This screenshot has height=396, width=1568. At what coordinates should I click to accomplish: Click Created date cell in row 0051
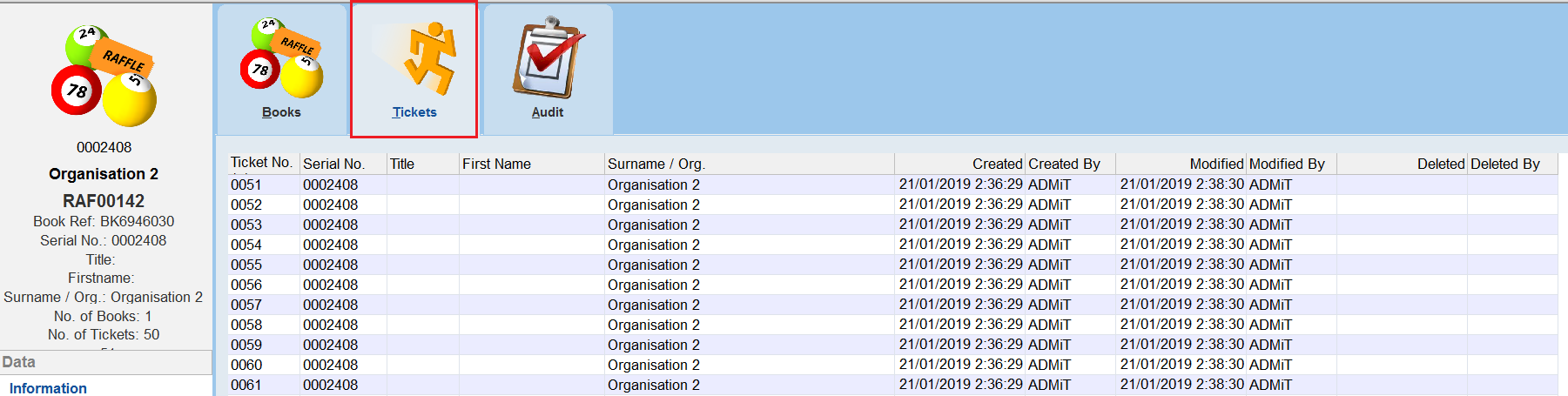(x=960, y=185)
